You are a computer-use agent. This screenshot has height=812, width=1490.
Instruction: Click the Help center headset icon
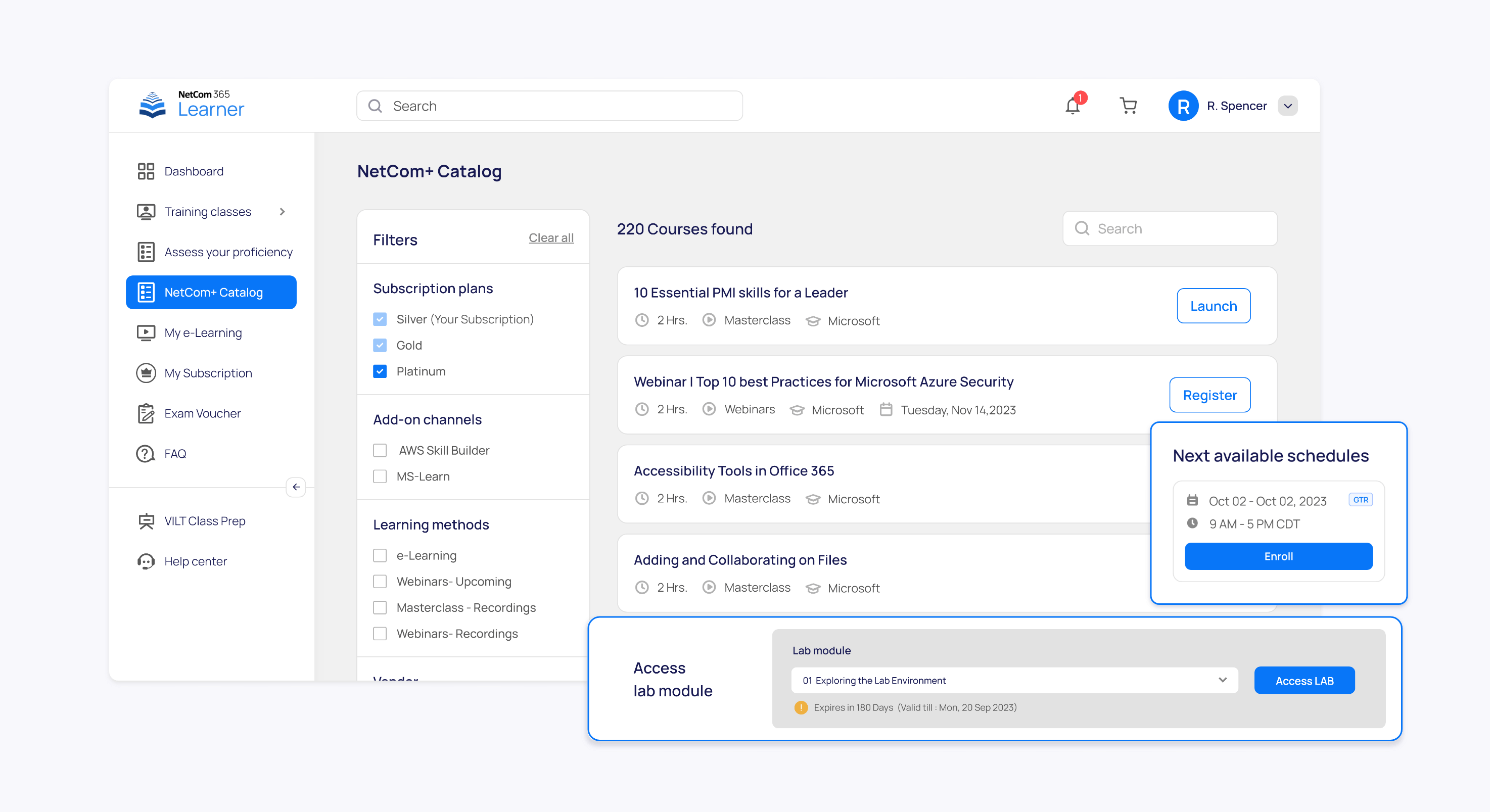click(x=146, y=561)
